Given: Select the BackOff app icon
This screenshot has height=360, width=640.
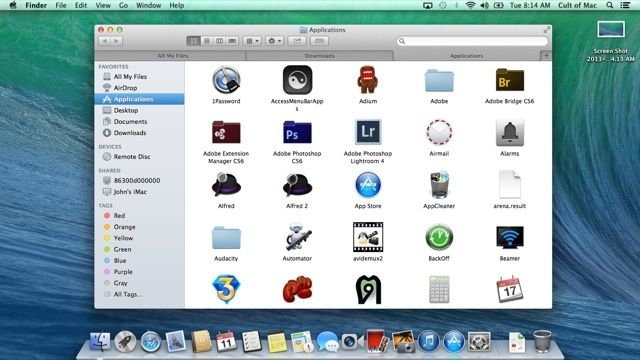Looking at the screenshot, I should coord(439,237).
